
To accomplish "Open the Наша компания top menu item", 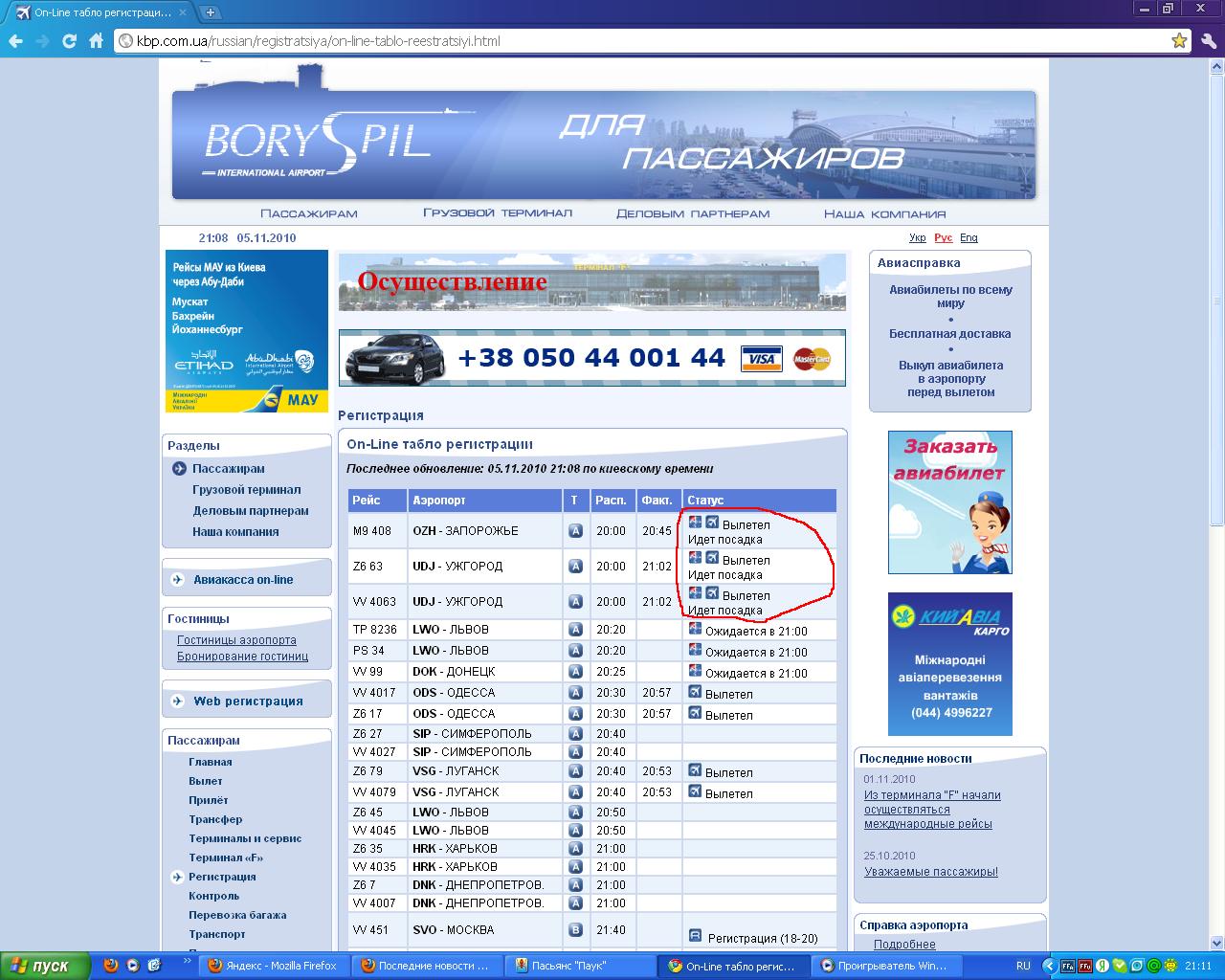I will point(884,213).
